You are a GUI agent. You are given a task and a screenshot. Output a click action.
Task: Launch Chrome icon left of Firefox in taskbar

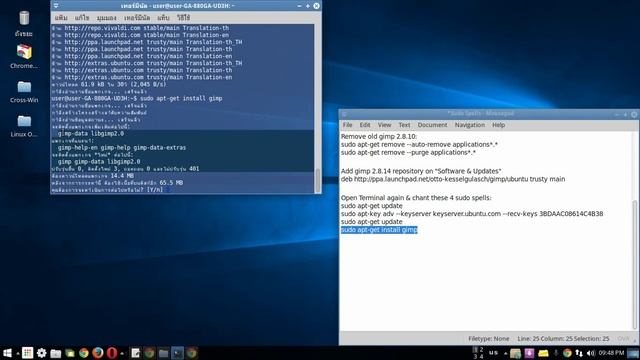(x=84, y=353)
